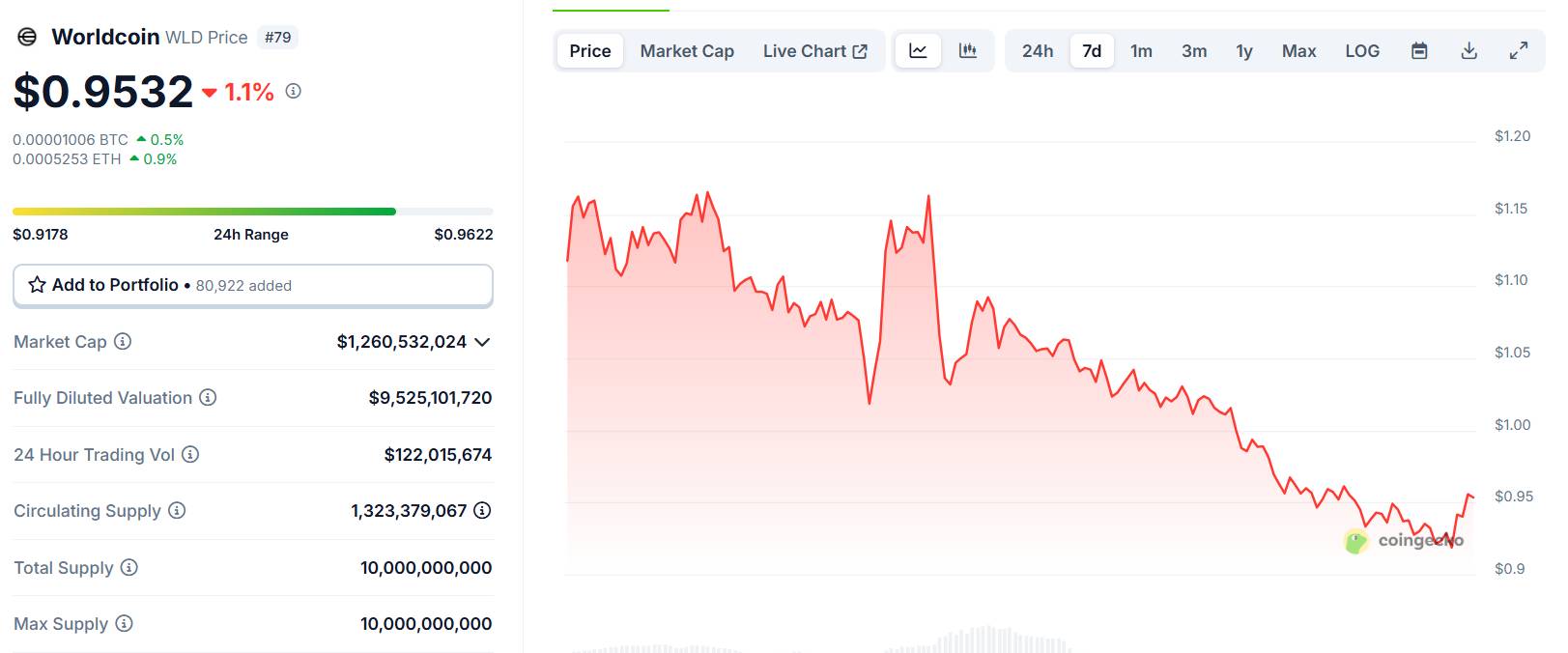Click the 24h Range progress bar
The image size is (1568, 653).
253,211
